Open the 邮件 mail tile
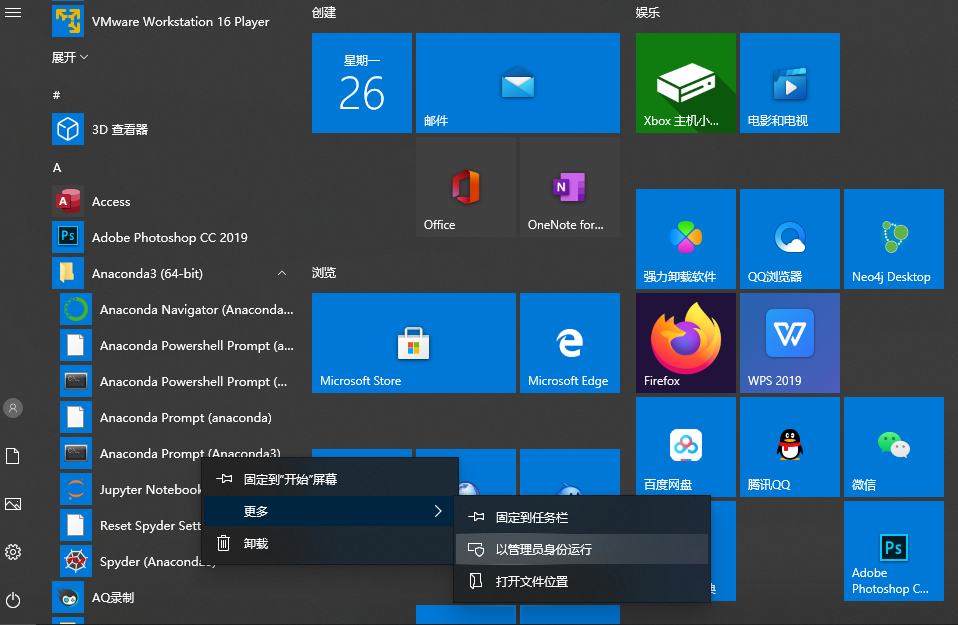This screenshot has height=625, width=958. 517,83
